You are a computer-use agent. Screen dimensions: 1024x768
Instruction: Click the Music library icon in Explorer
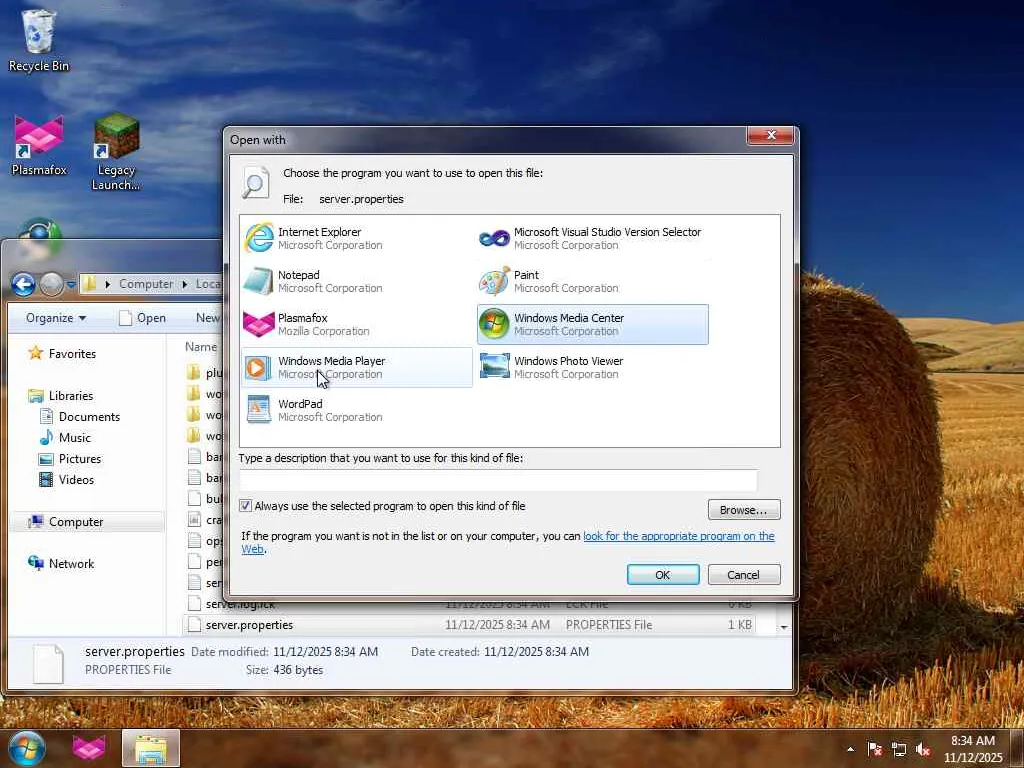46,438
